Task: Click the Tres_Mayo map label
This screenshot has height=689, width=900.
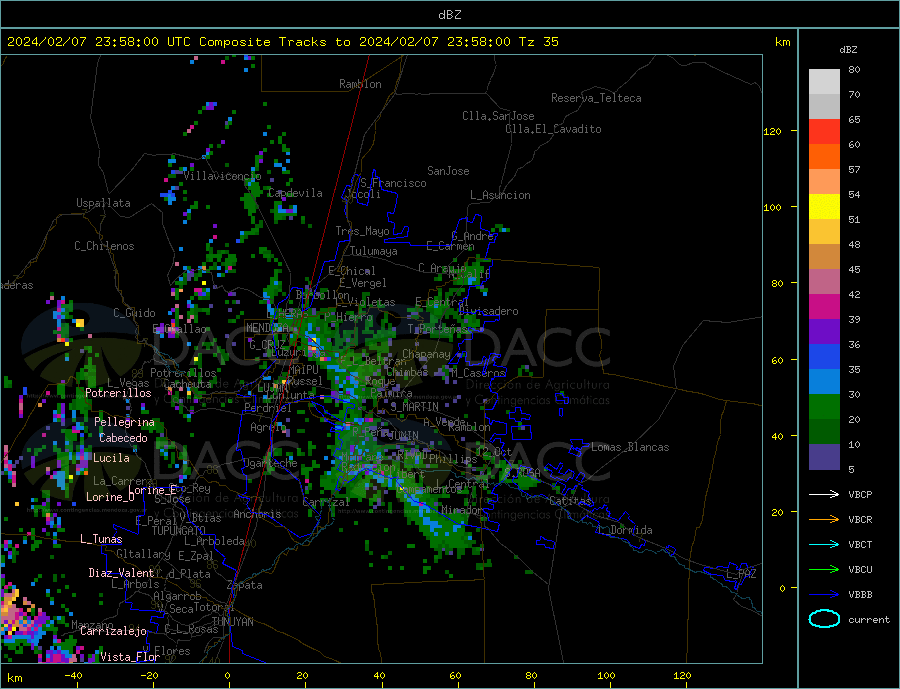Action: click(x=362, y=231)
